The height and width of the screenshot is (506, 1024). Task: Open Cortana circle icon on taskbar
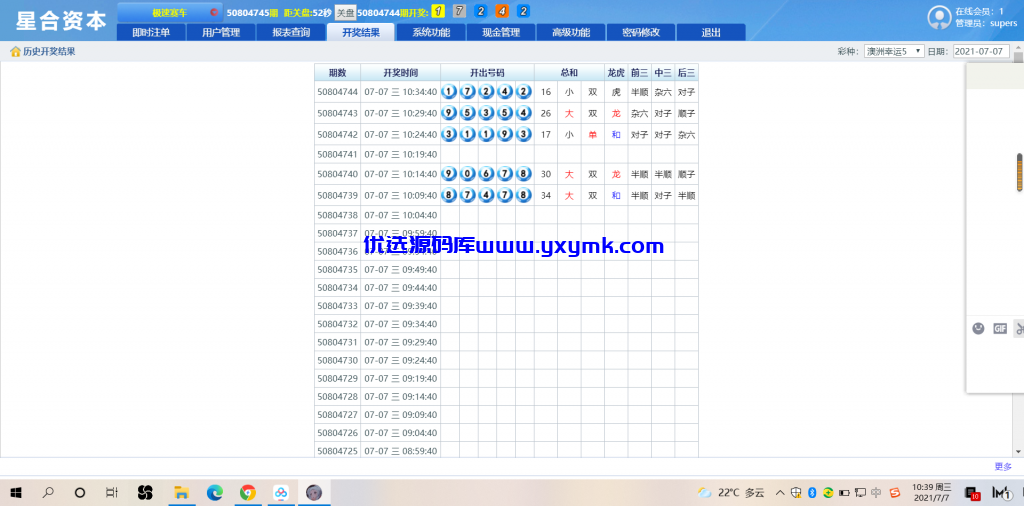[80, 492]
